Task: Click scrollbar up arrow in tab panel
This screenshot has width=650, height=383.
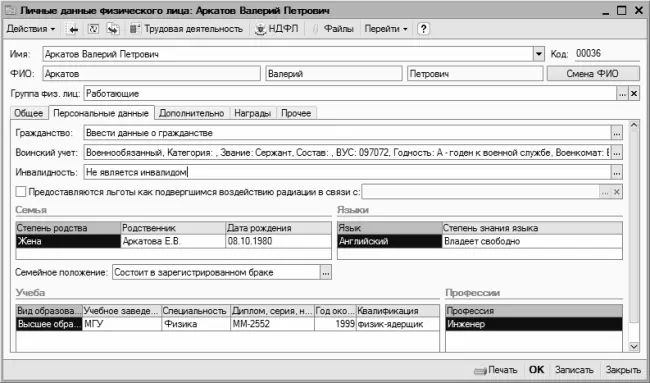Action: 634,125
